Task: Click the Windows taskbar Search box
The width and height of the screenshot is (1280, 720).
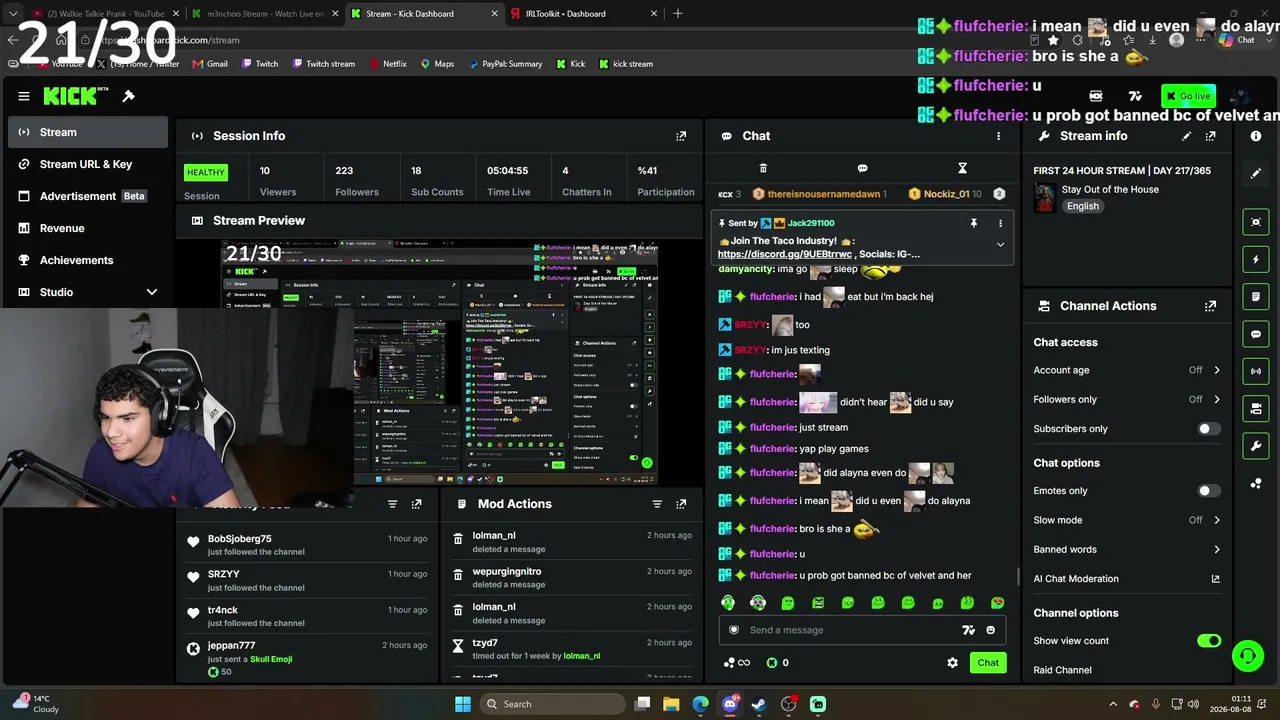Action: (553, 704)
